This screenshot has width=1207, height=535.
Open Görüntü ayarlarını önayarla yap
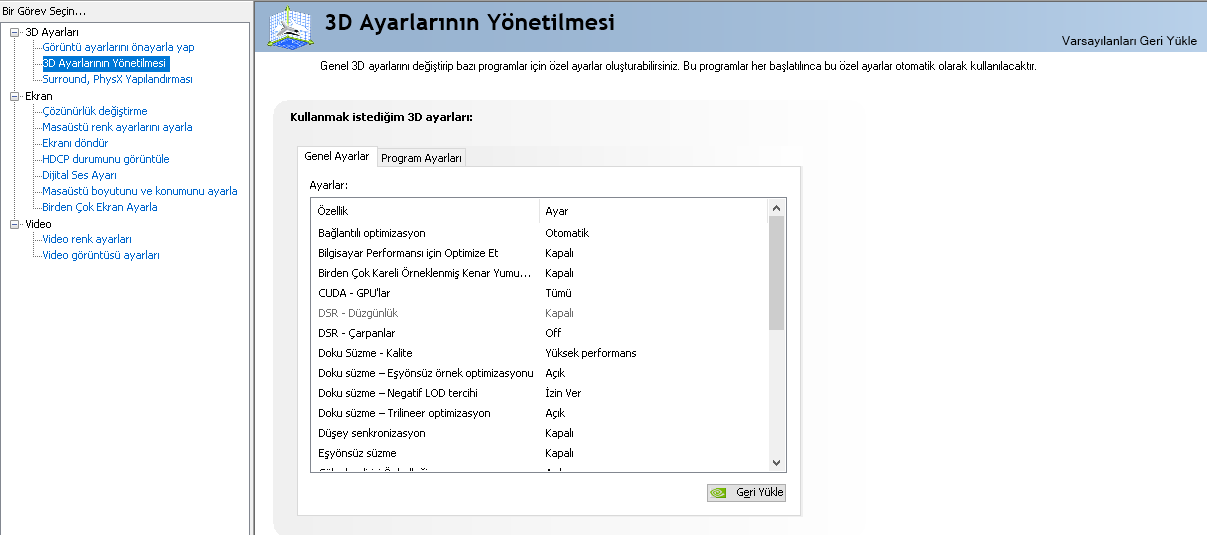click(x=118, y=47)
